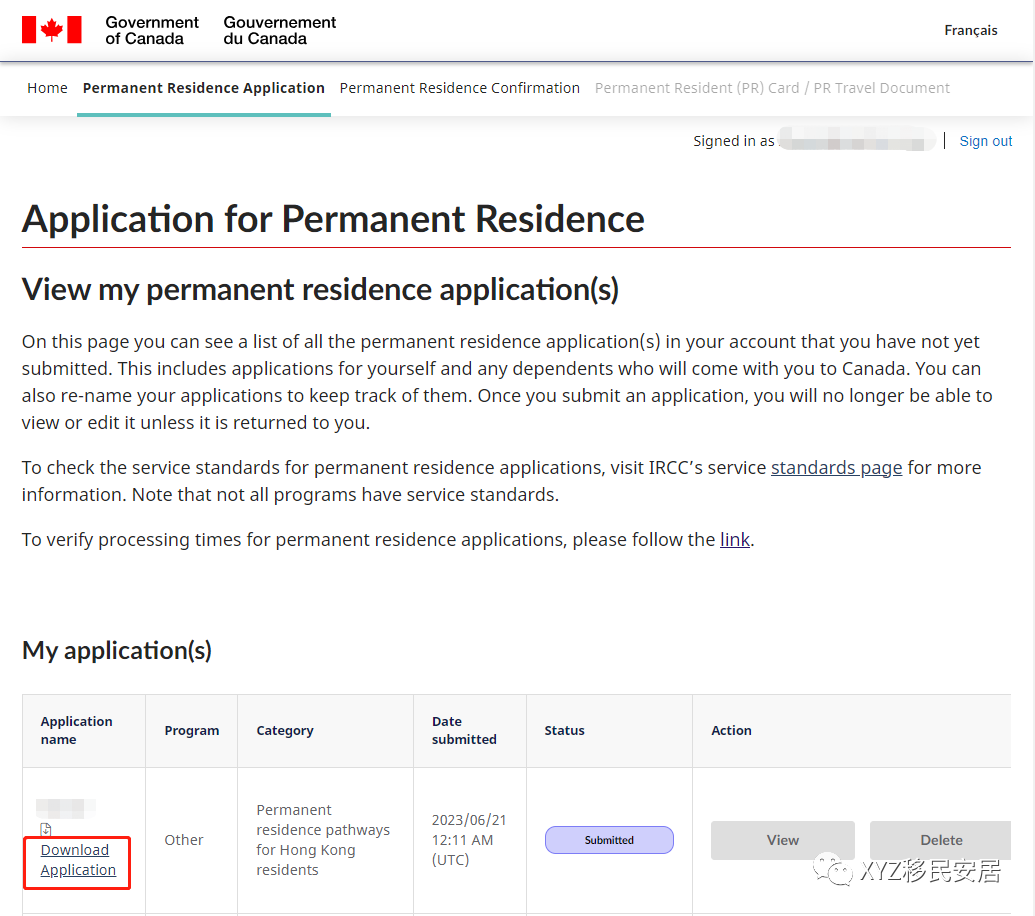Click the 'Application for Permanent Residence' heading
The height and width of the screenshot is (916, 1035).
333,219
